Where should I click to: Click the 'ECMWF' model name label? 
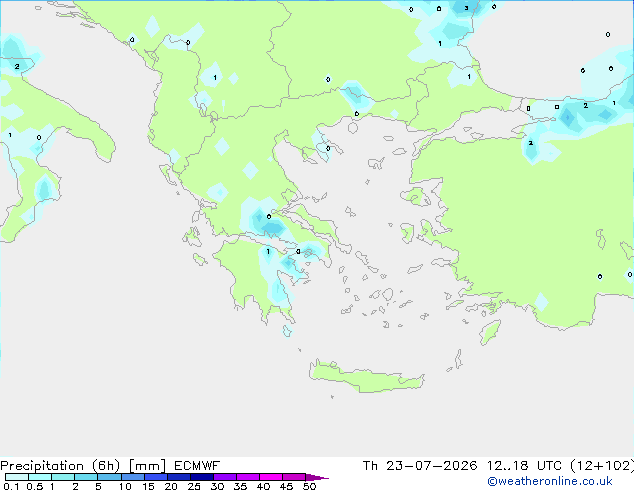tap(197, 466)
